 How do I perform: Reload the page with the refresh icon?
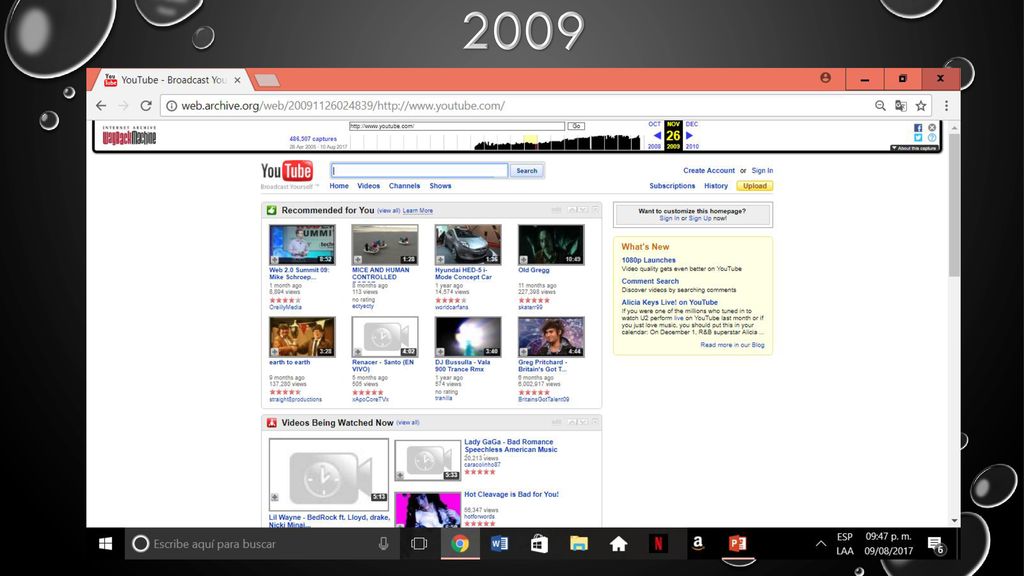tap(146, 106)
